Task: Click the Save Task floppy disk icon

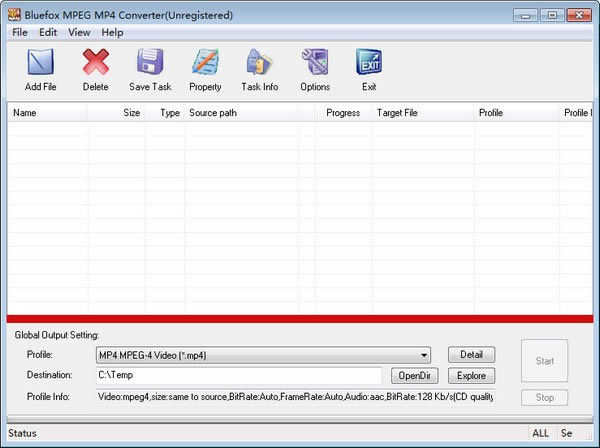Action: pyautogui.click(x=150, y=62)
